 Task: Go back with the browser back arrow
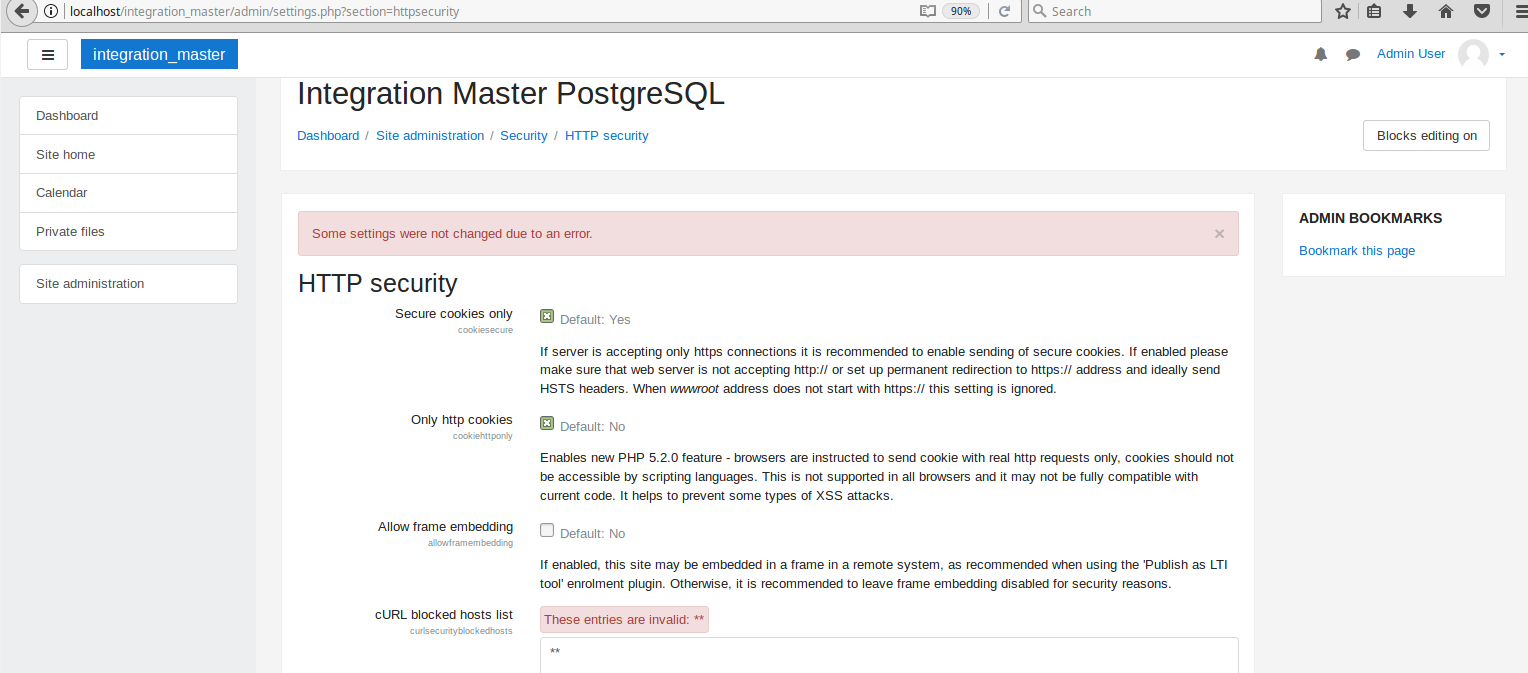click(x=20, y=12)
